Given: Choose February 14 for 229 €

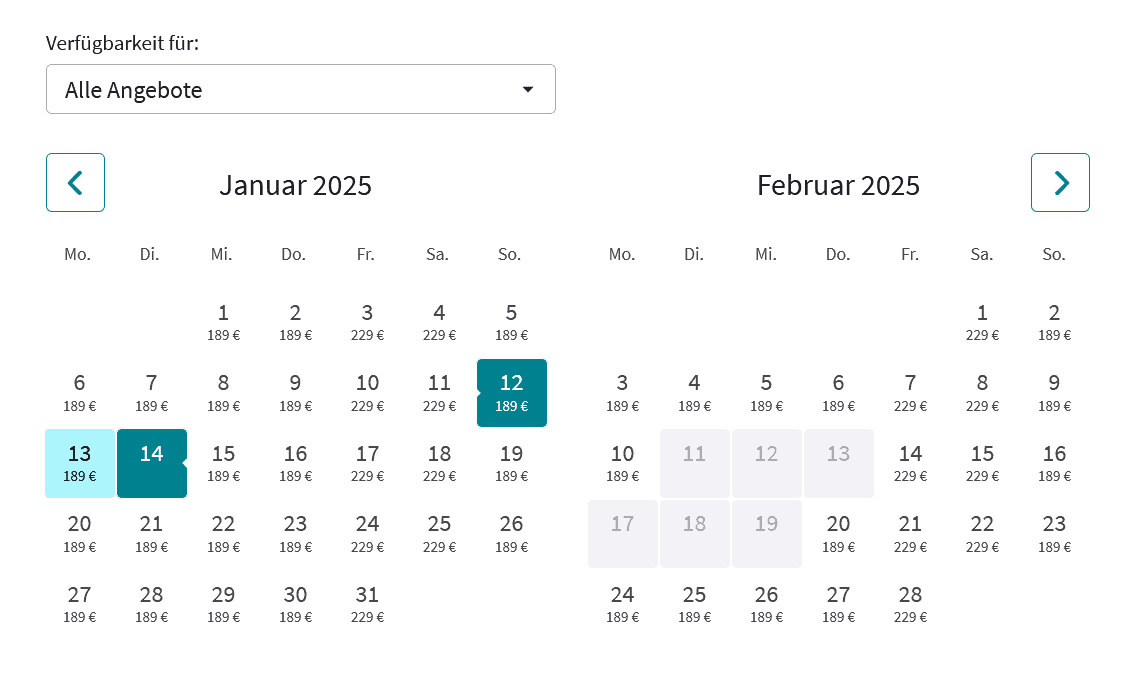Looking at the screenshot, I should click(910, 463).
